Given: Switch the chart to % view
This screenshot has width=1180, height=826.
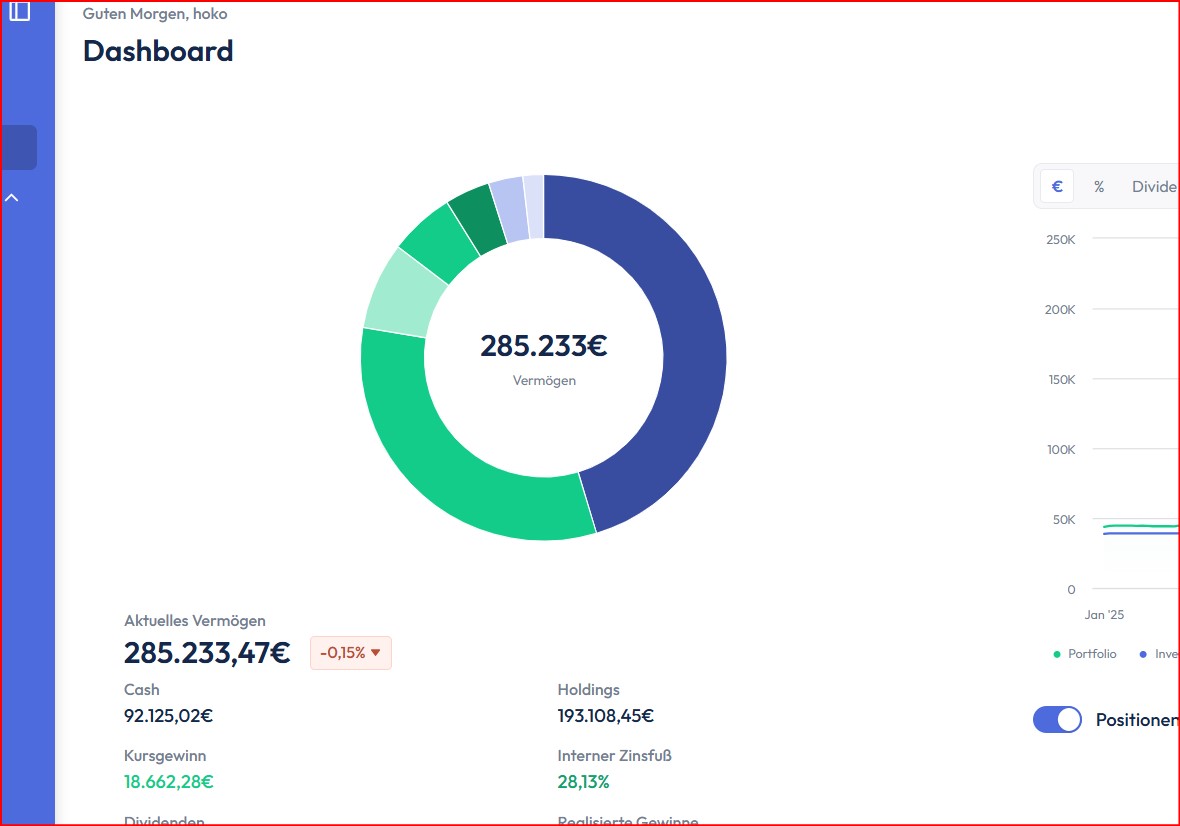Looking at the screenshot, I should coord(1099,187).
